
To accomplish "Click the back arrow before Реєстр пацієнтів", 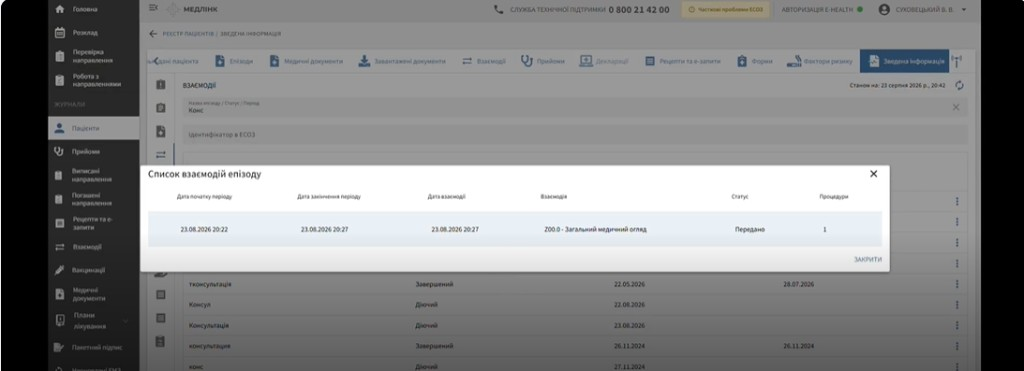I will pyautogui.click(x=153, y=33).
